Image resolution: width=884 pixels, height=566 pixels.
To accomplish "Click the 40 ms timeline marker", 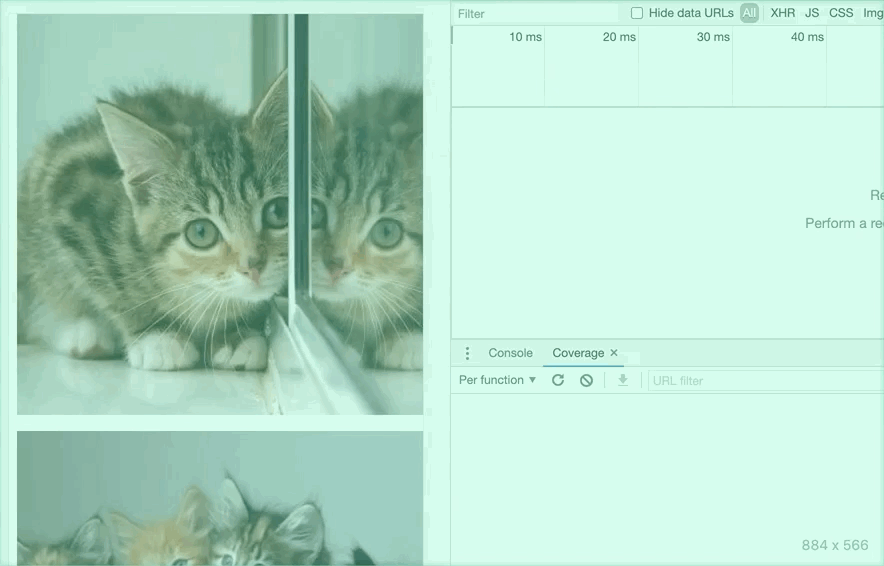I will [807, 37].
